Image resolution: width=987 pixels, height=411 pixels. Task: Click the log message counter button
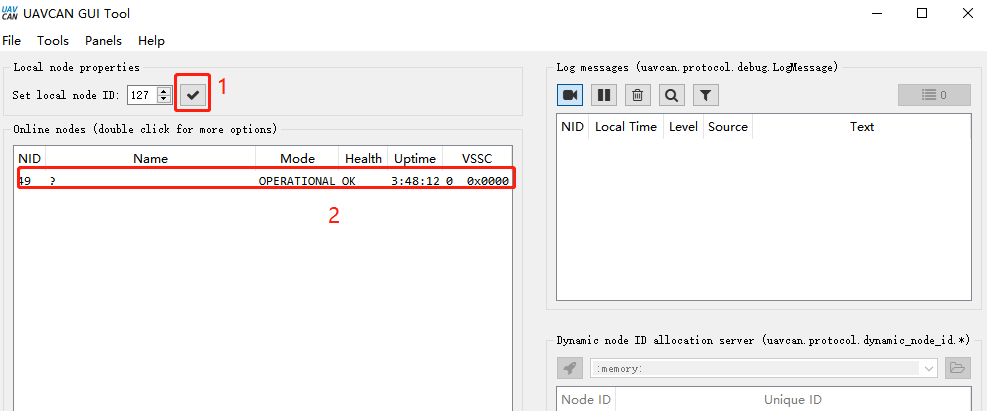coord(934,95)
